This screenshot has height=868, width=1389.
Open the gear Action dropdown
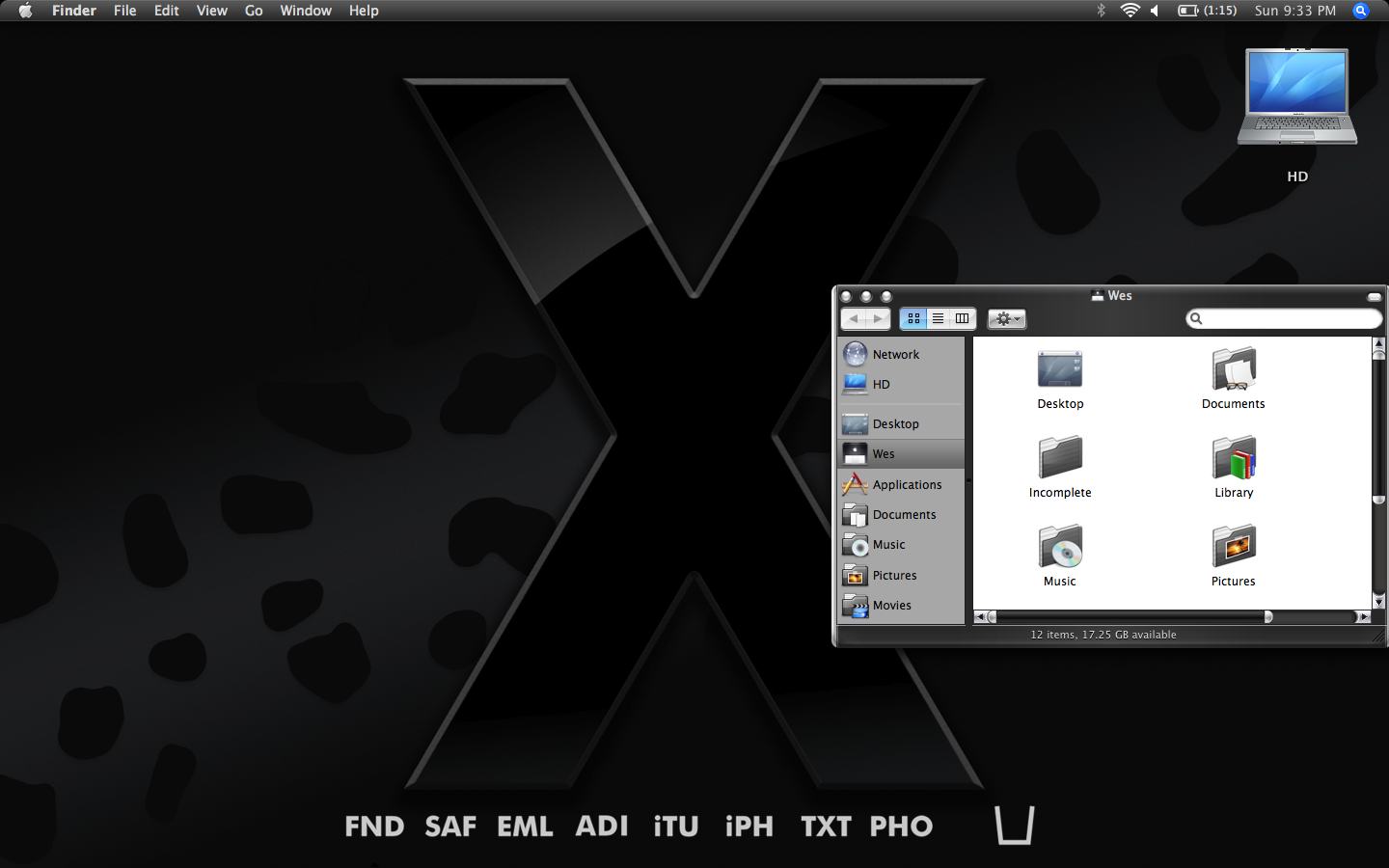point(1006,318)
